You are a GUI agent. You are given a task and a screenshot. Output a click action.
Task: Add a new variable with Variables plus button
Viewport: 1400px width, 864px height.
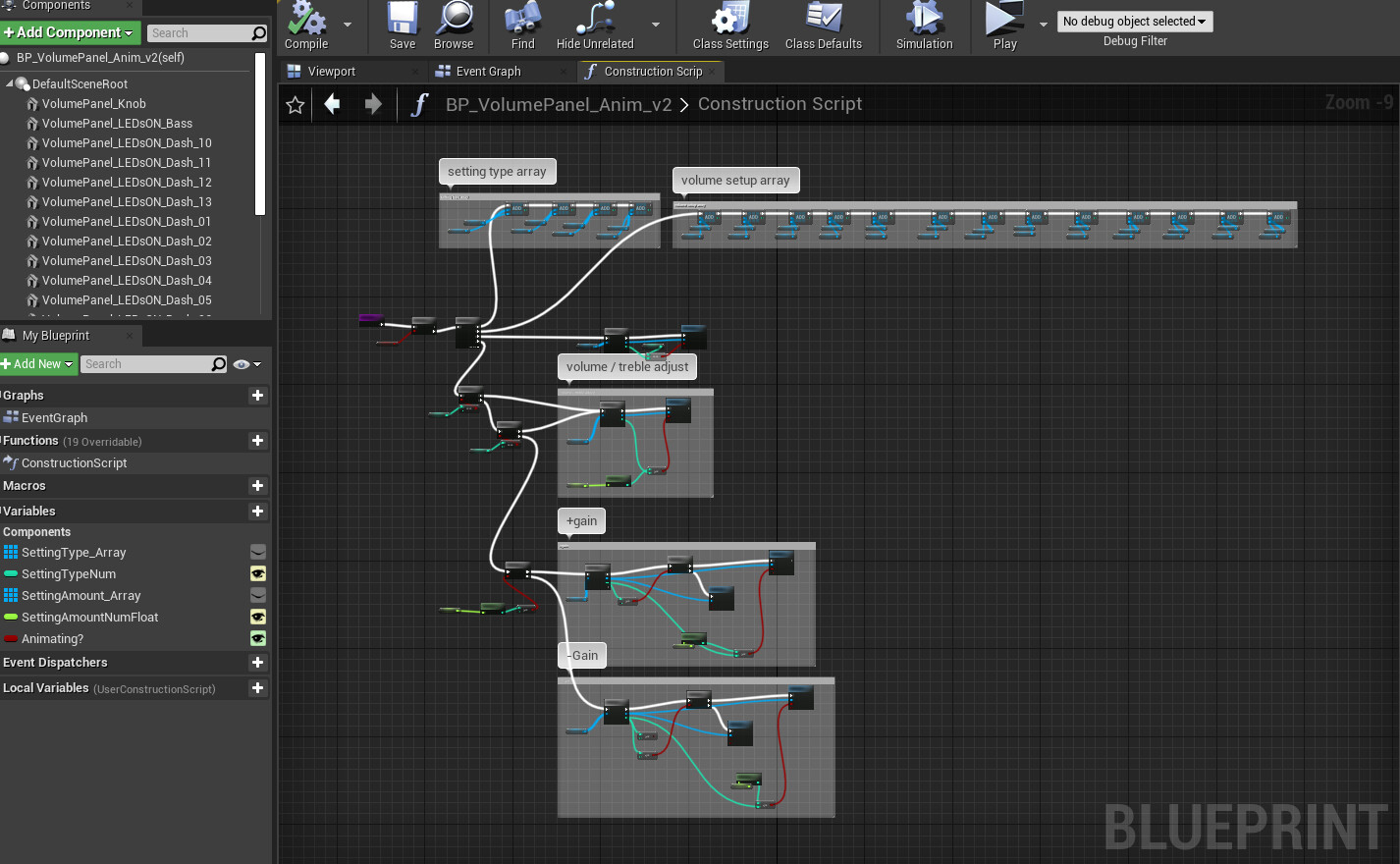tap(258, 512)
